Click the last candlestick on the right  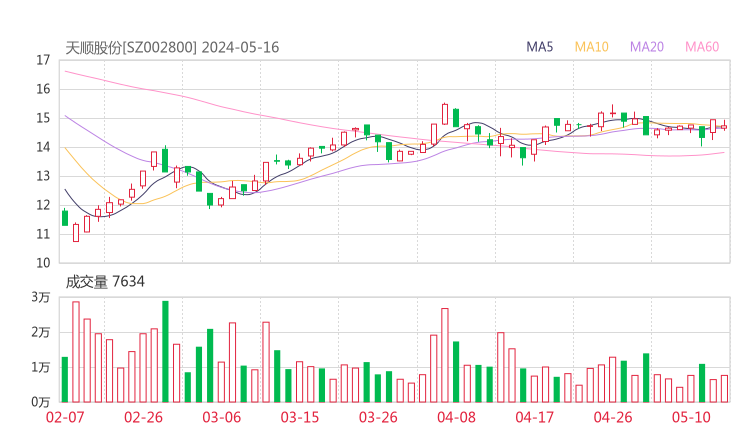pos(724,127)
